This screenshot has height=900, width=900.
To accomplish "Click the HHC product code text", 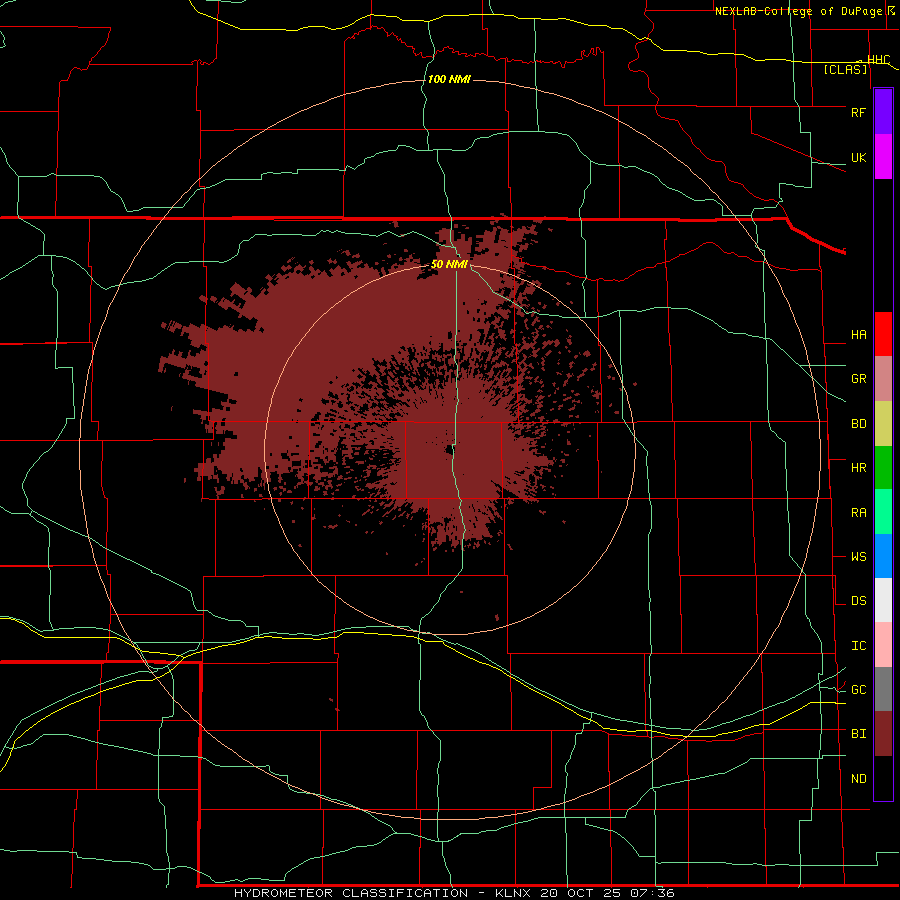I will (x=879, y=60).
